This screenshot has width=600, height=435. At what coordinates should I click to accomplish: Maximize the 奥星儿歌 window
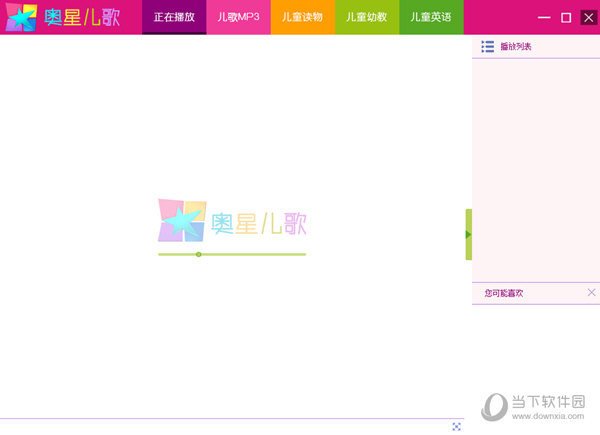point(566,18)
